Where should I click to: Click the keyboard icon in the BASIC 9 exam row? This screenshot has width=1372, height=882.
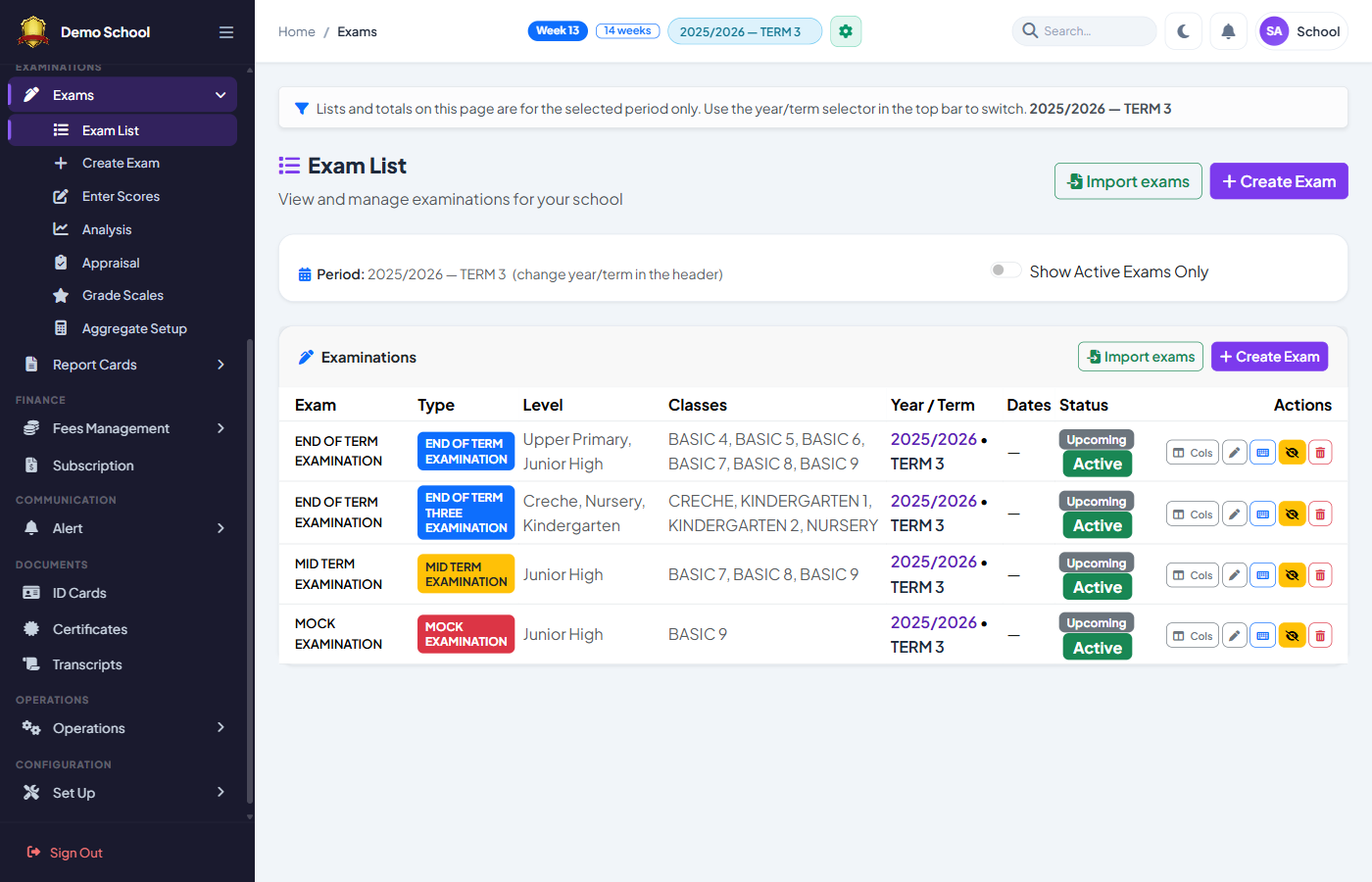[1263, 636]
